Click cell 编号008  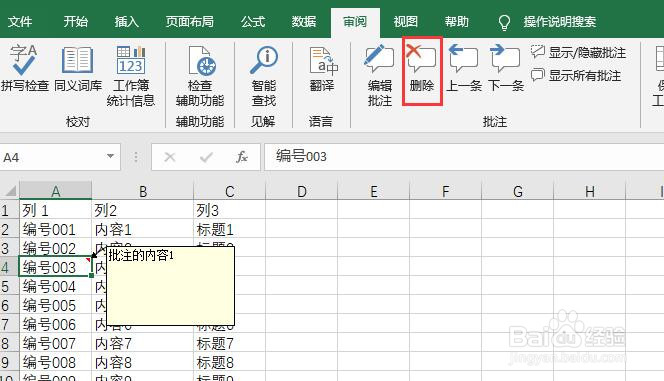(x=55, y=362)
